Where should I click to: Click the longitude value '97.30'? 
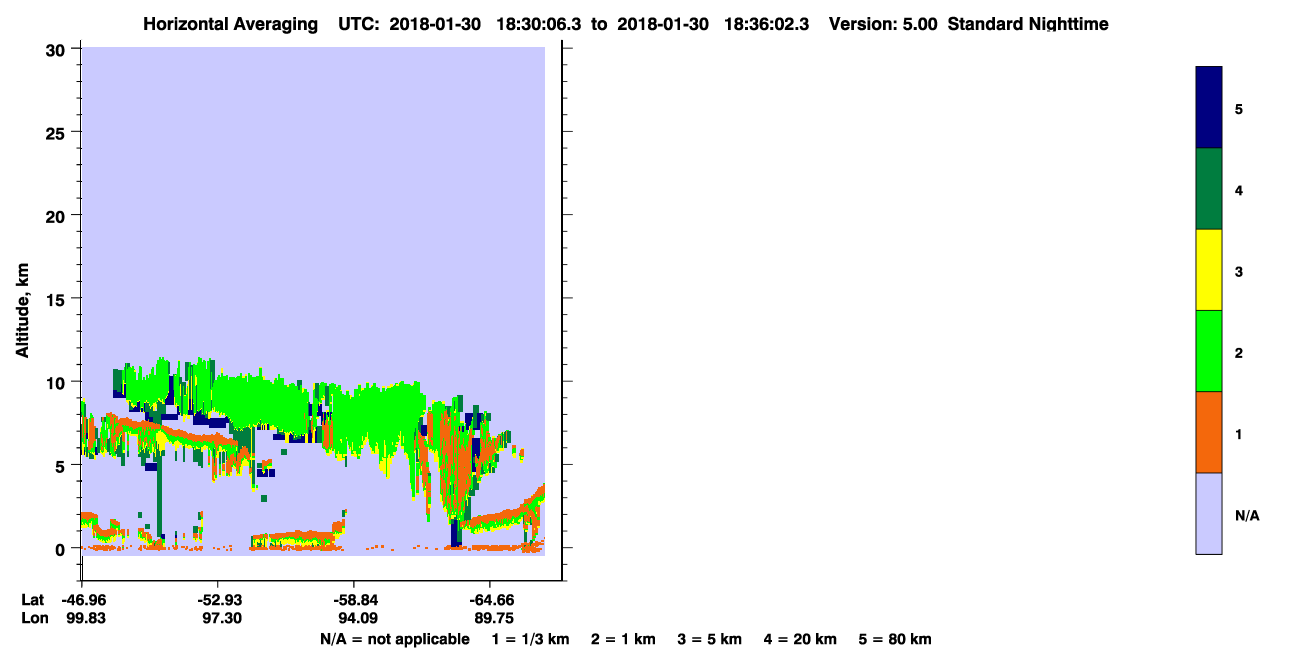tap(220, 618)
